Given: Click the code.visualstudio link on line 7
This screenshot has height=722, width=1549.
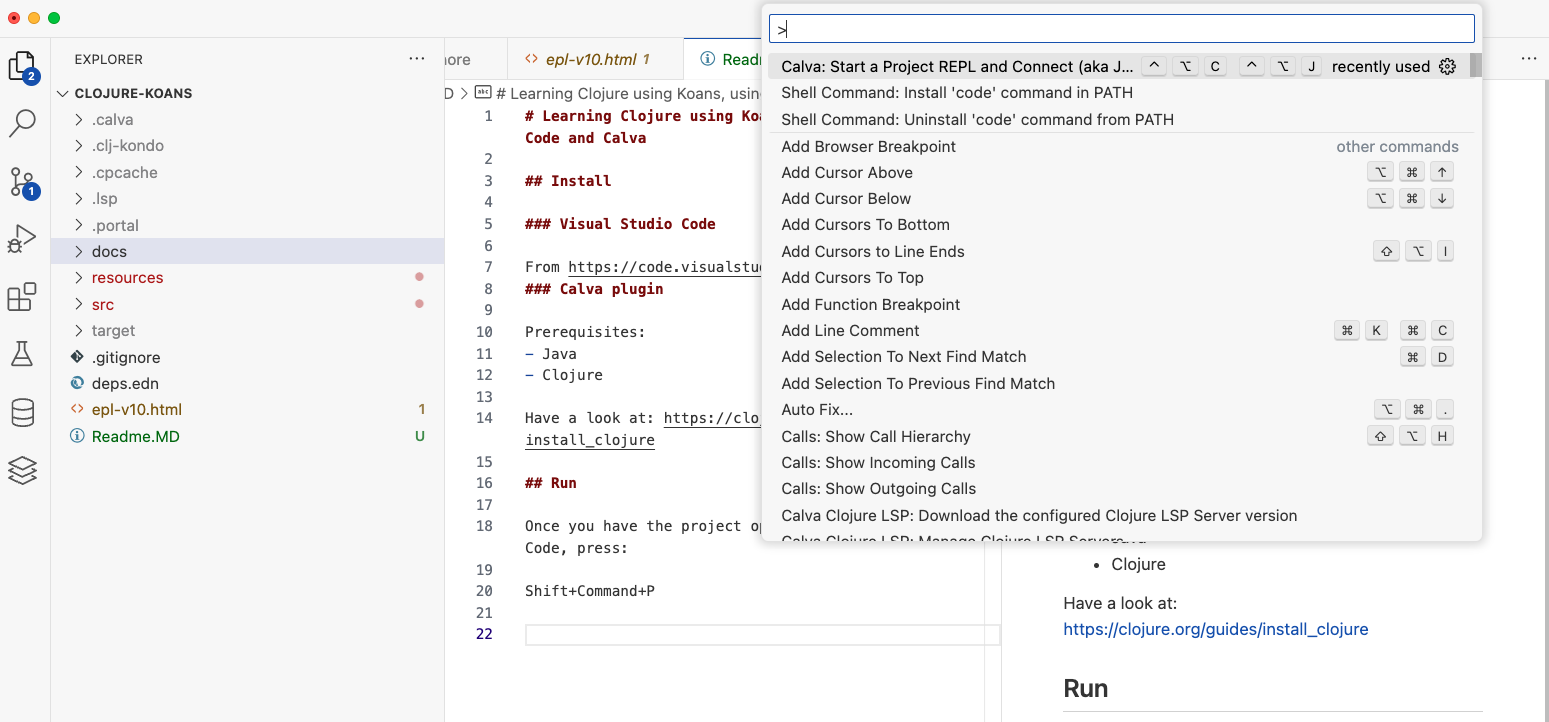Looking at the screenshot, I should coord(665,267).
